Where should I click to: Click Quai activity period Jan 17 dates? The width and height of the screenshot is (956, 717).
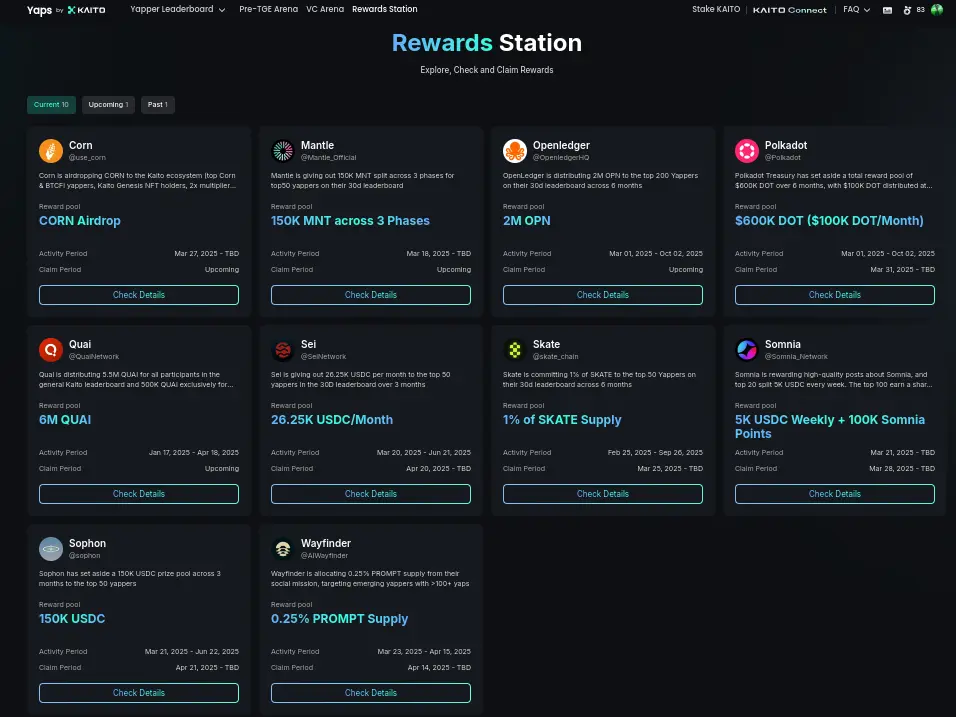point(194,452)
